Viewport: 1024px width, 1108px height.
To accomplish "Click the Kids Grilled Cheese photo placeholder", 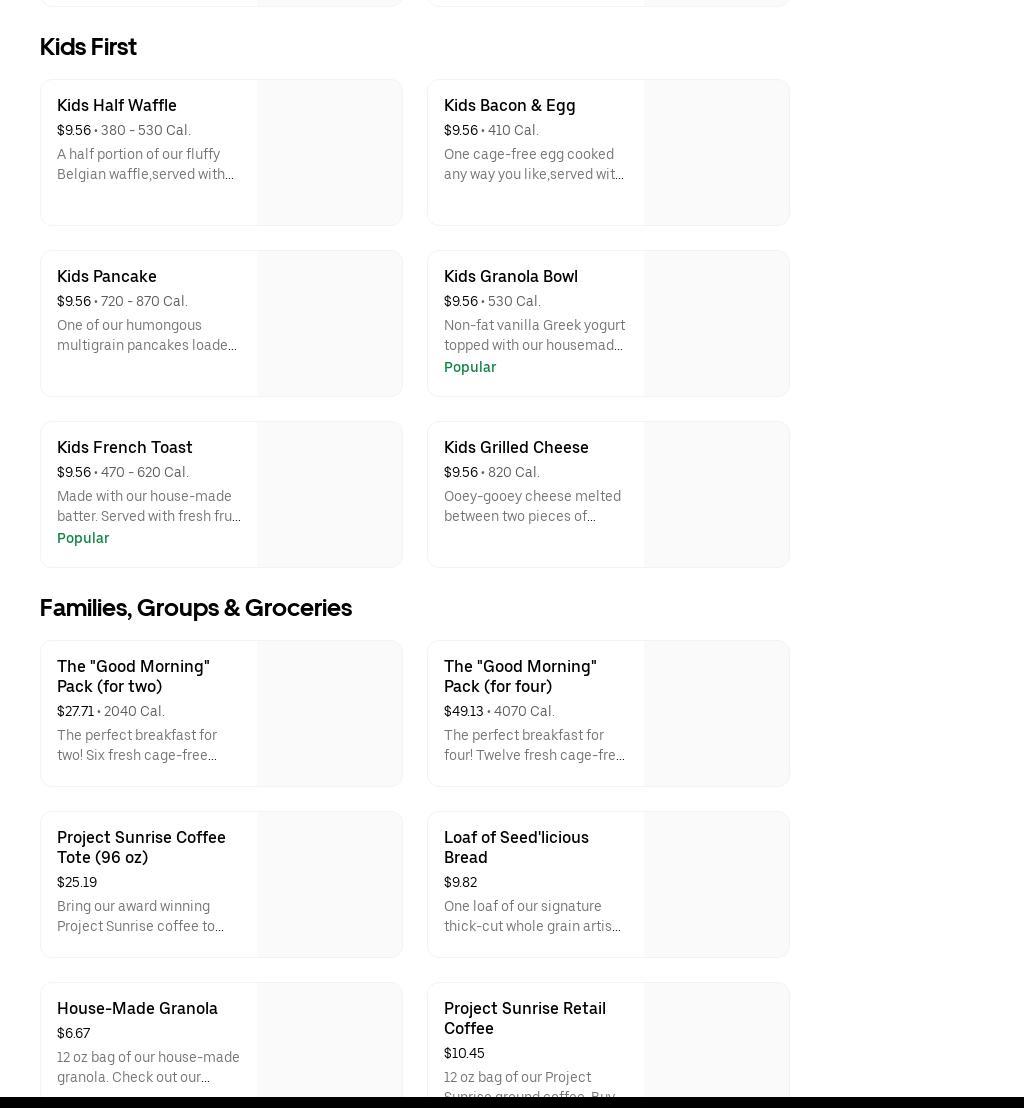I will (716, 495).
